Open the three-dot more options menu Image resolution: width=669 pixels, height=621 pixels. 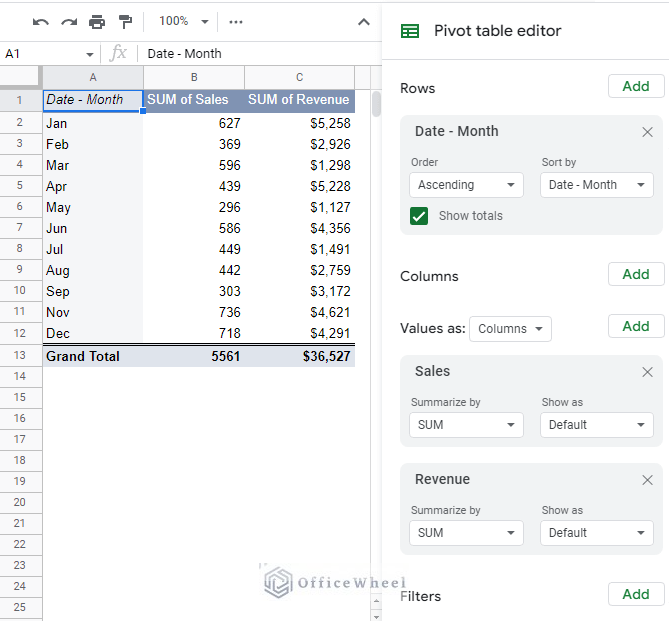point(236,22)
